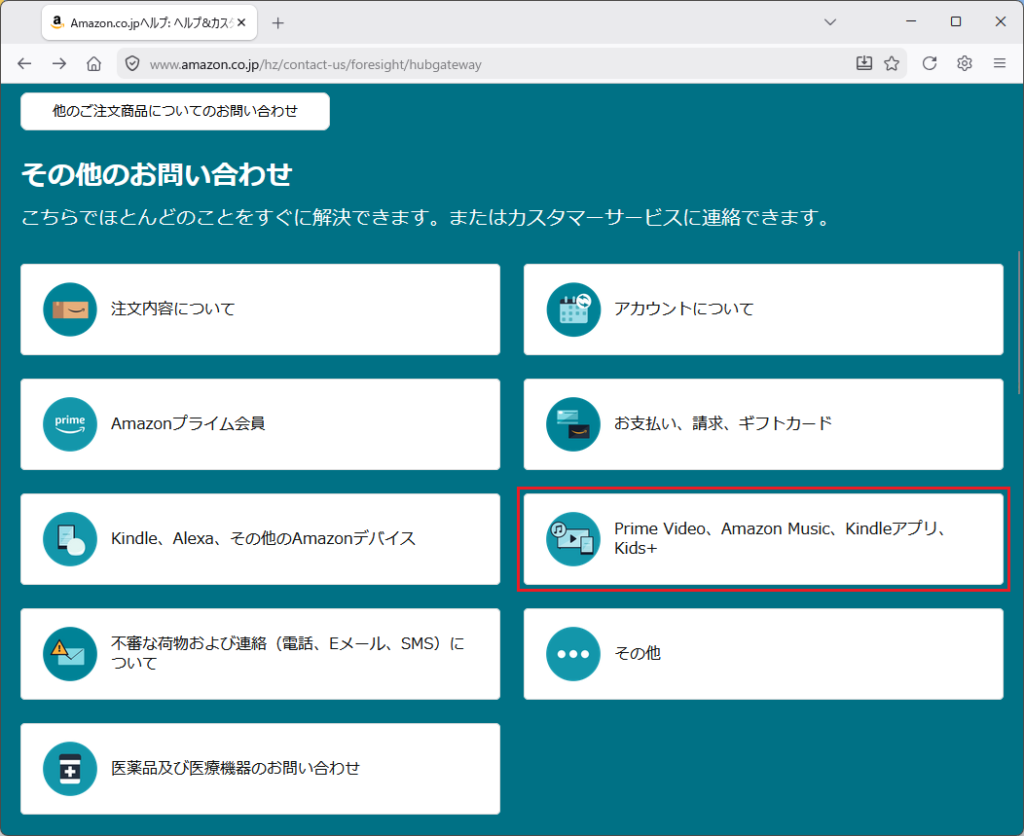The height and width of the screenshot is (836, 1024).
Task: Click the こちらでほとんどのこと description text
Action: [426, 217]
